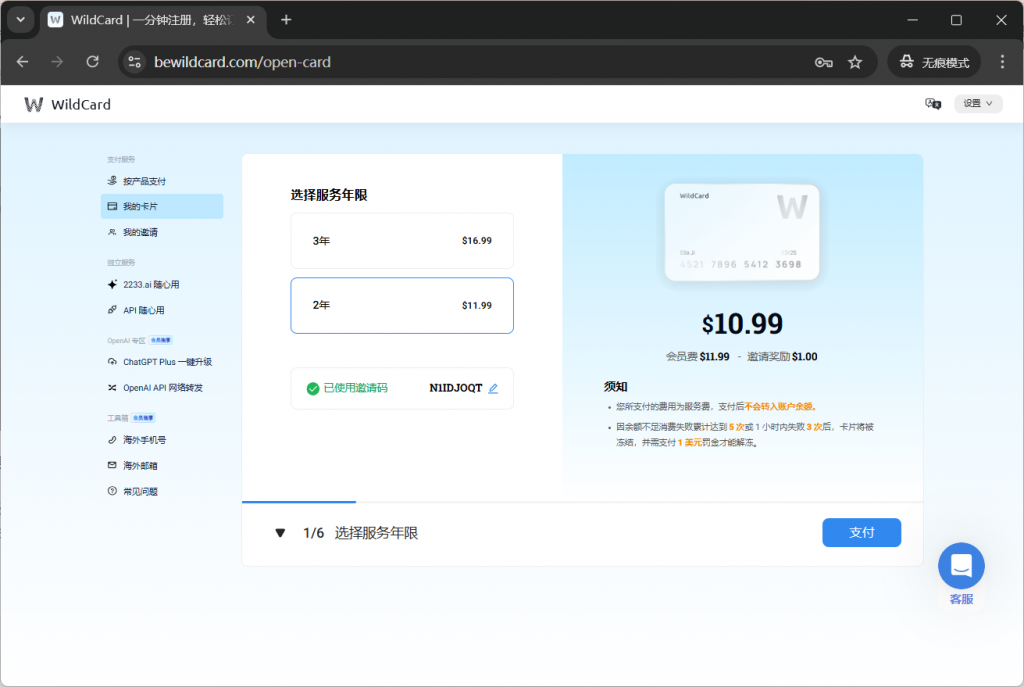Expand the 1/6 step list triangle

click(x=280, y=534)
